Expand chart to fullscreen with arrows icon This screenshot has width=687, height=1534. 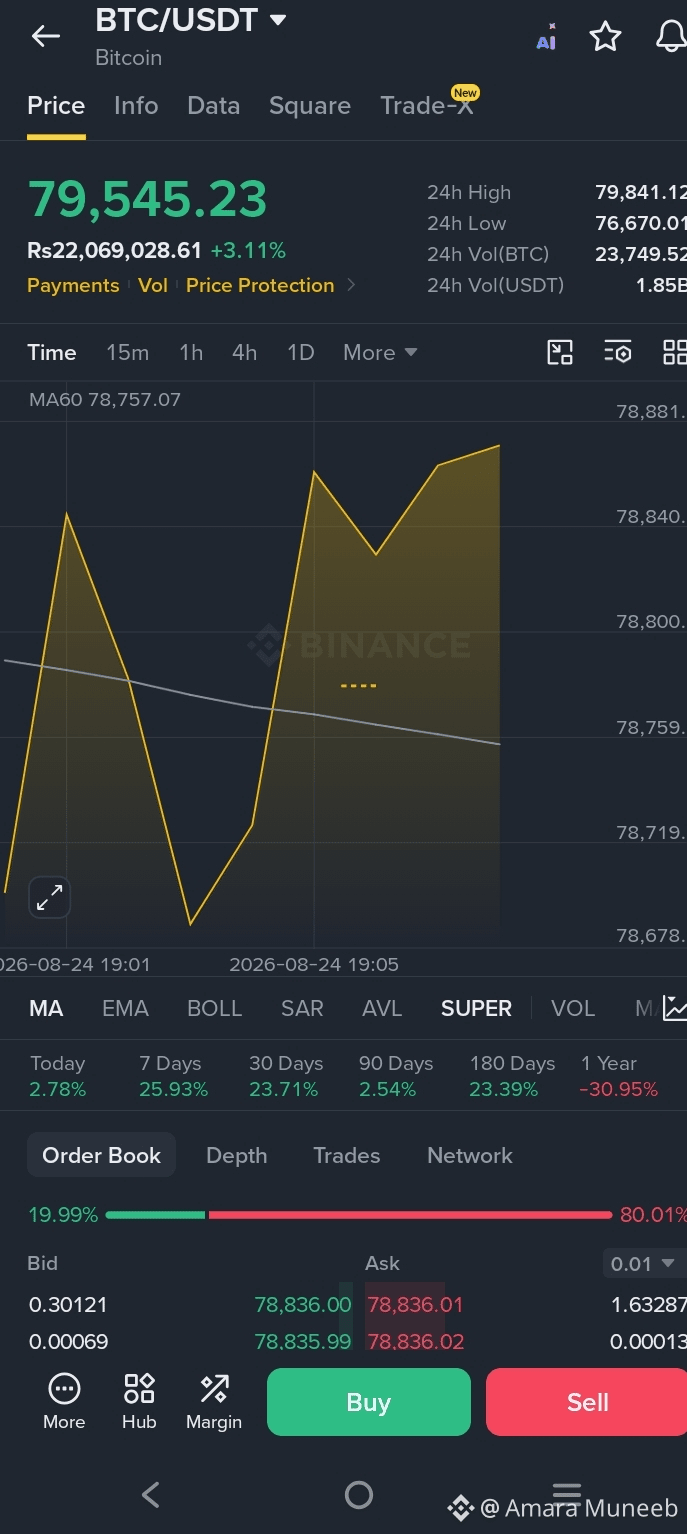[49, 897]
